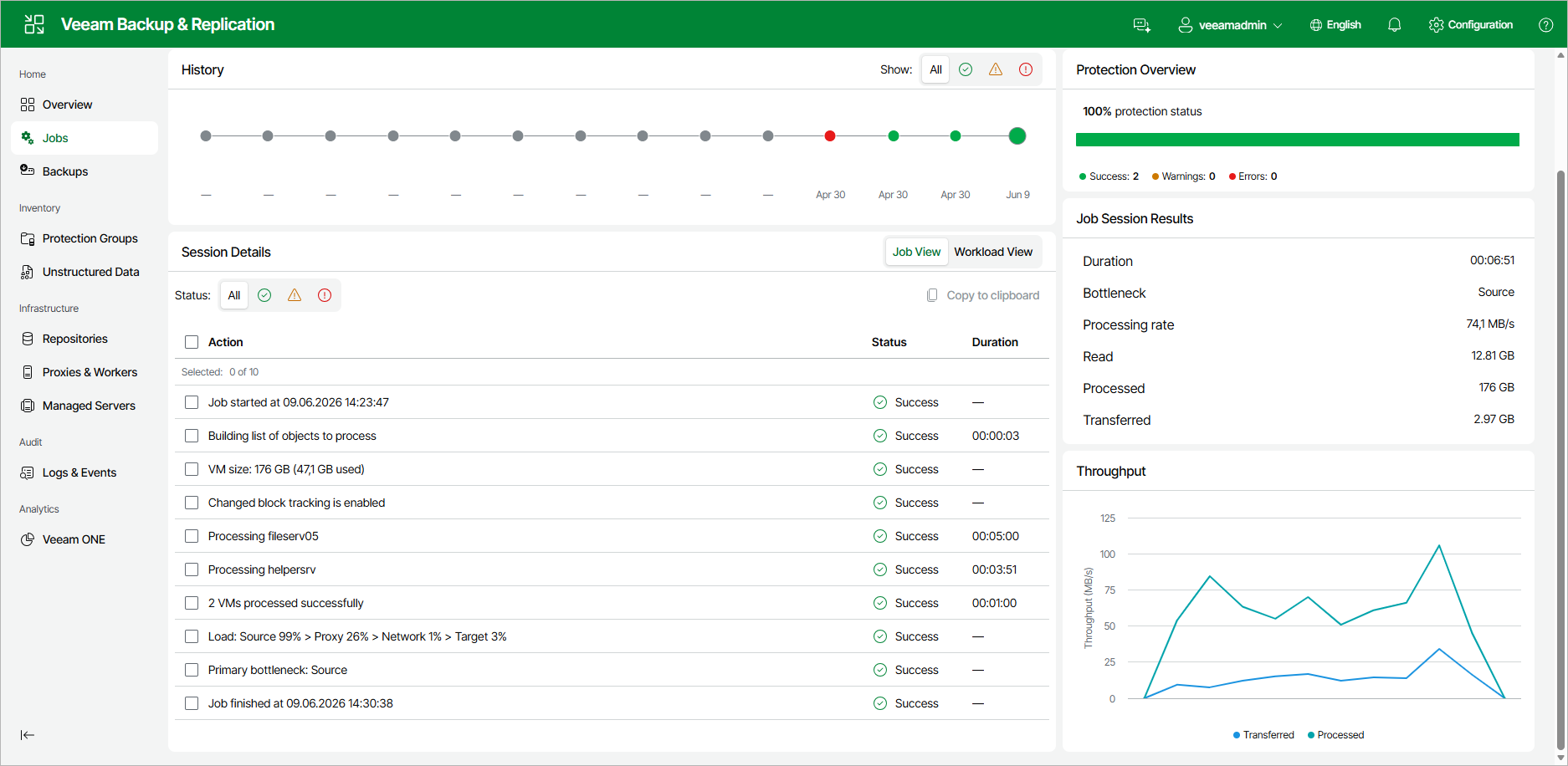Screen dimensions: 1568x766
Task: Show all statuses in Session Details
Action: click(234, 295)
